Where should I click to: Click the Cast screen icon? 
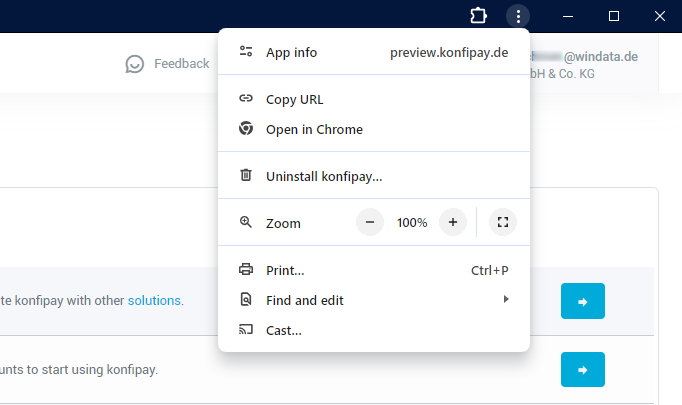tap(246, 330)
